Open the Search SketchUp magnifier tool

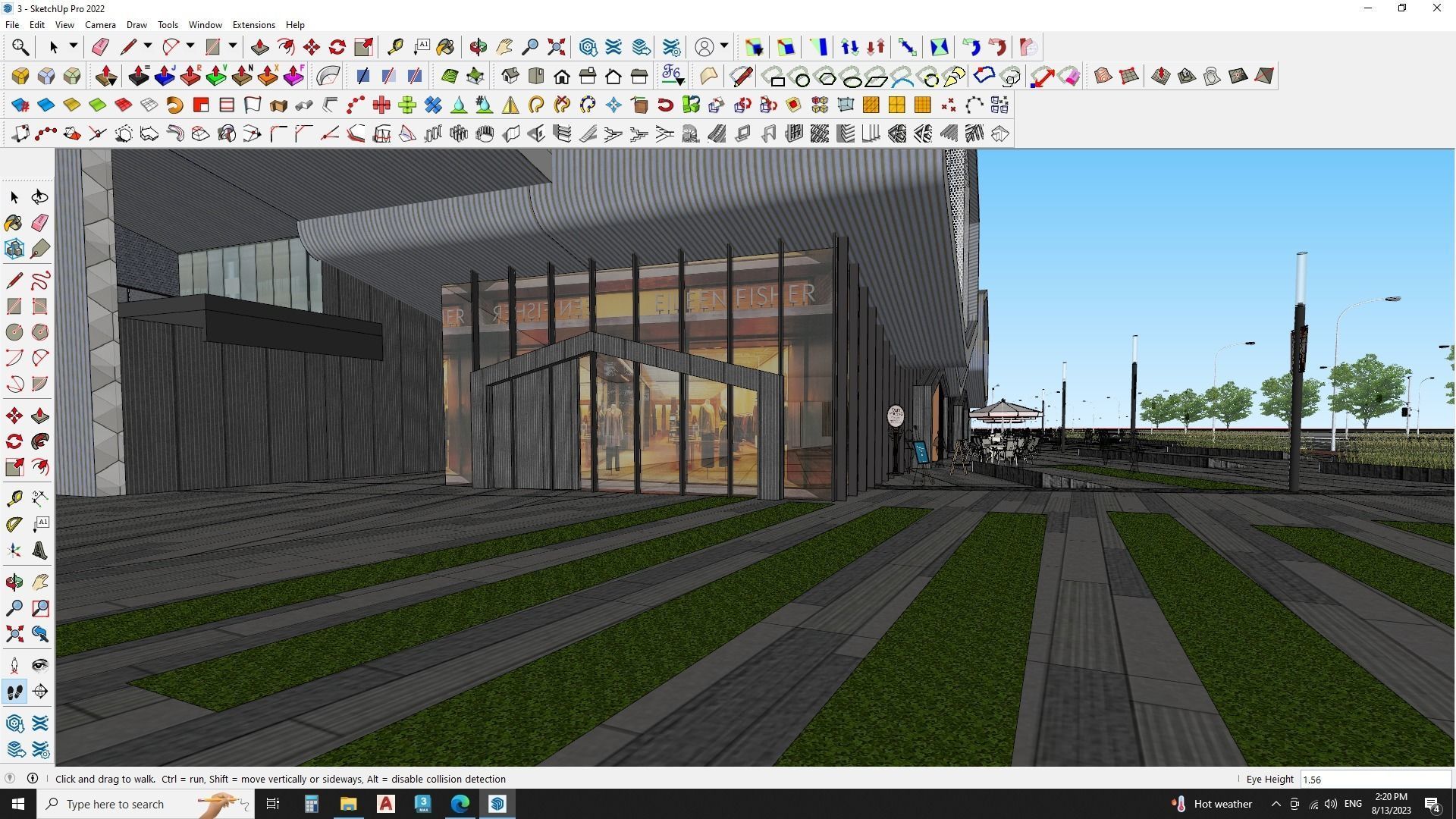coord(20,47)
